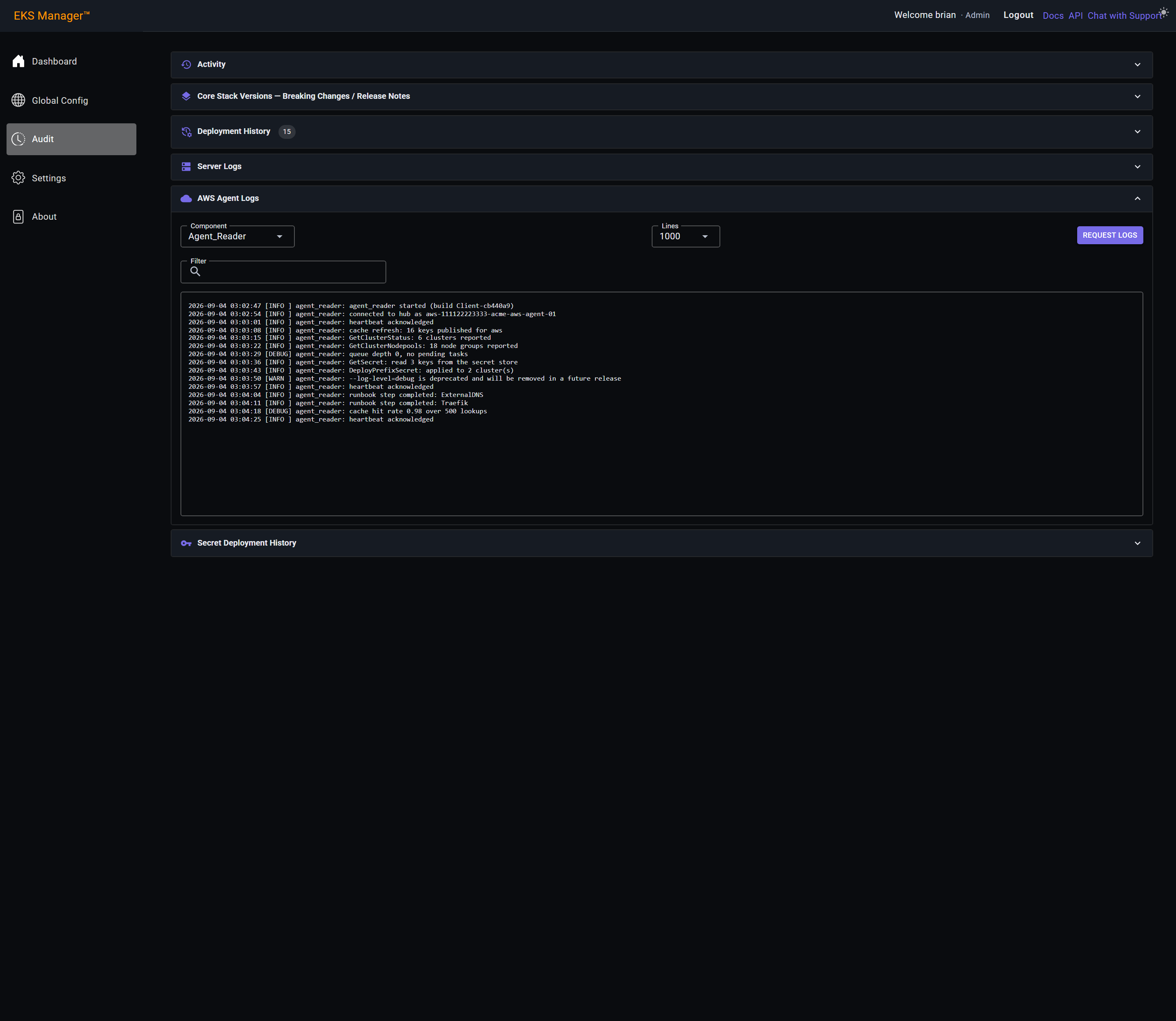
Task: Click the Server Logs title text
Action: (x=219, y=166)
